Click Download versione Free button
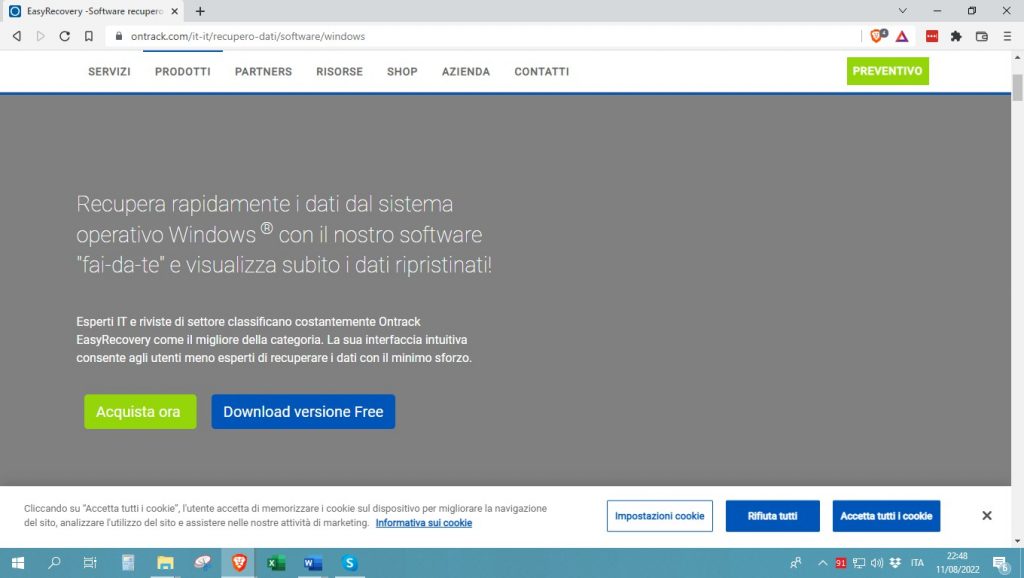Image resolution: width=1024 pixels, height=578 pixels. click(303, 412)
